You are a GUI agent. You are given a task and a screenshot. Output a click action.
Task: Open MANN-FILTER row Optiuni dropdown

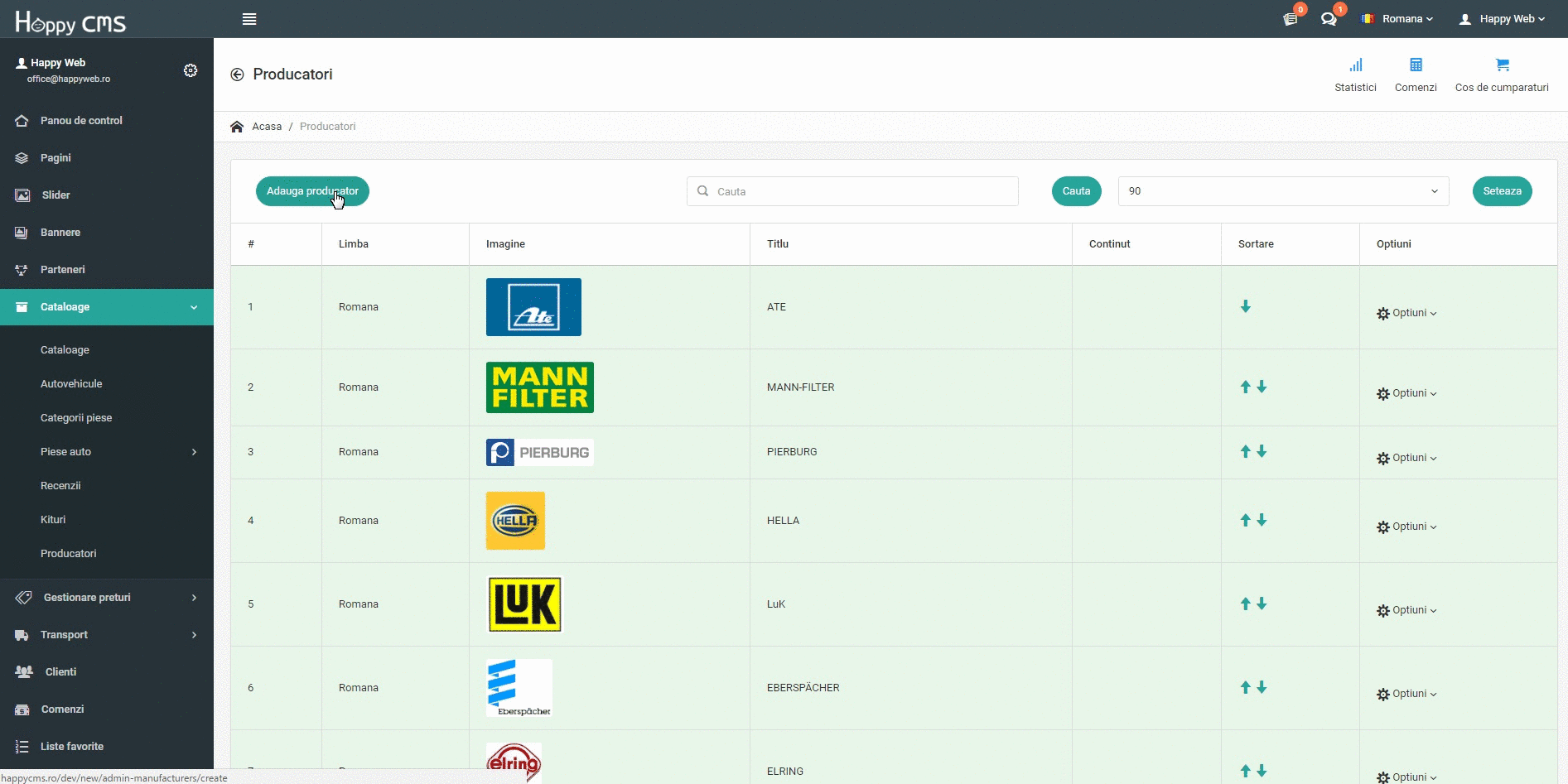[x=1406, y=393]
